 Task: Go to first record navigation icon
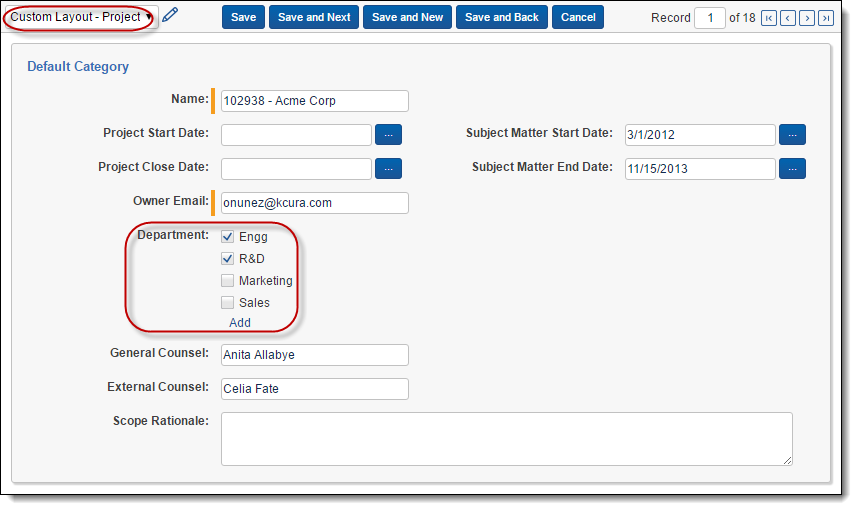point(768,18)
